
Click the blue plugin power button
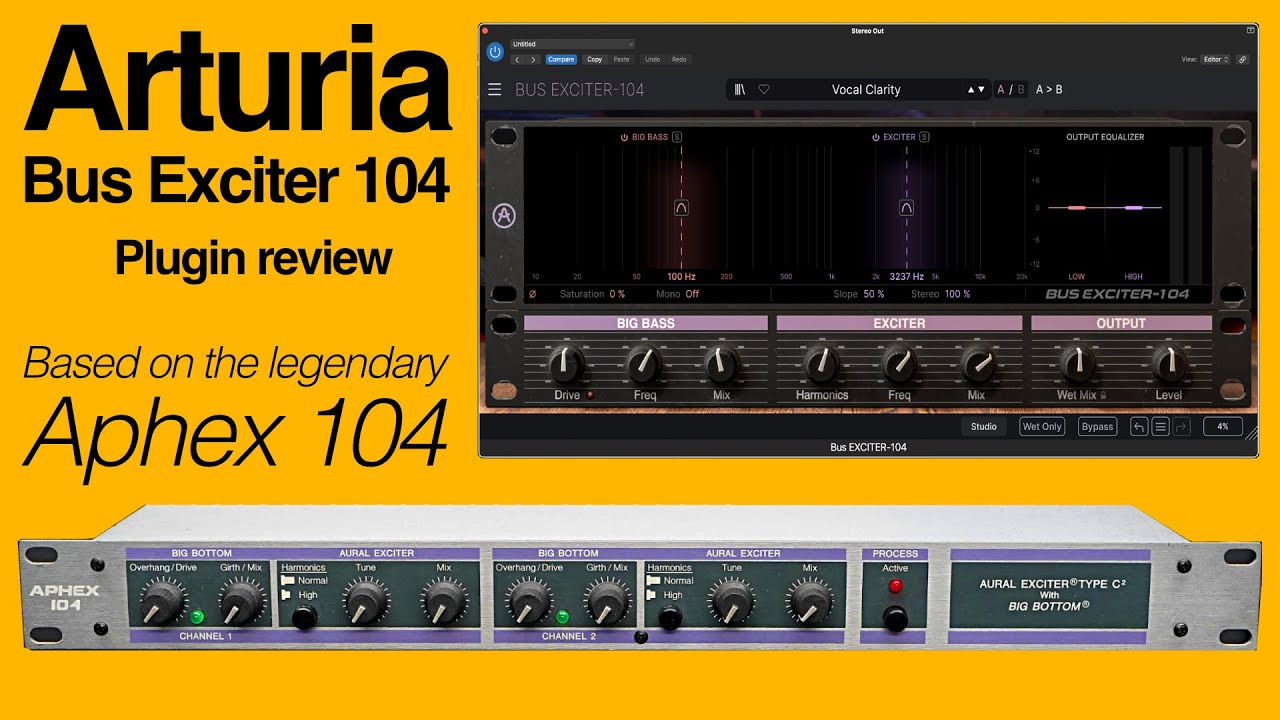(x=495, y=51)
